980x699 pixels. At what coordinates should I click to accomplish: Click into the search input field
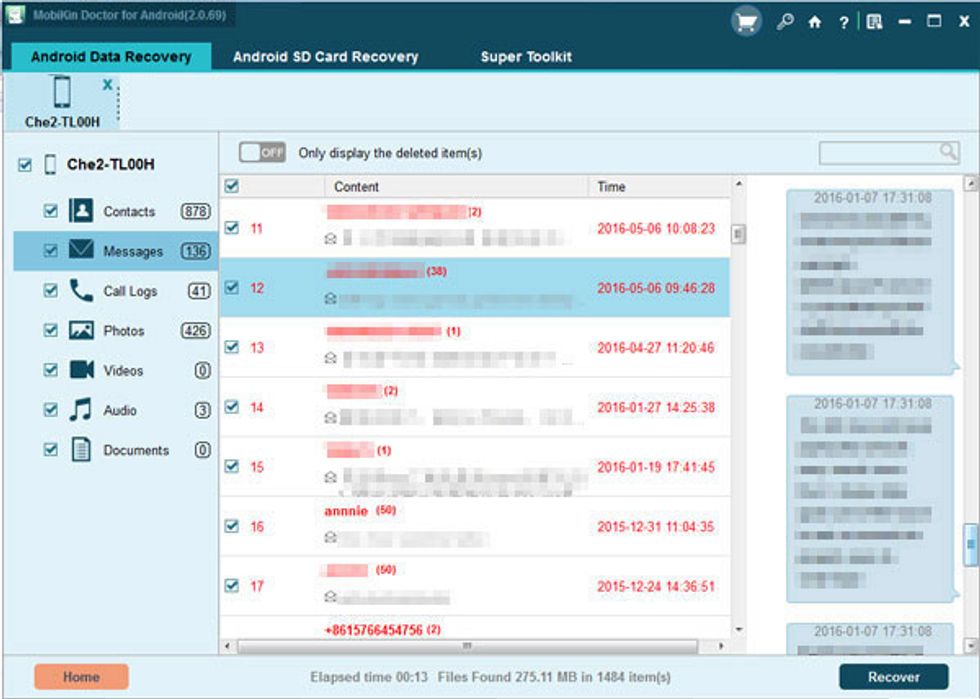[878, 152]
